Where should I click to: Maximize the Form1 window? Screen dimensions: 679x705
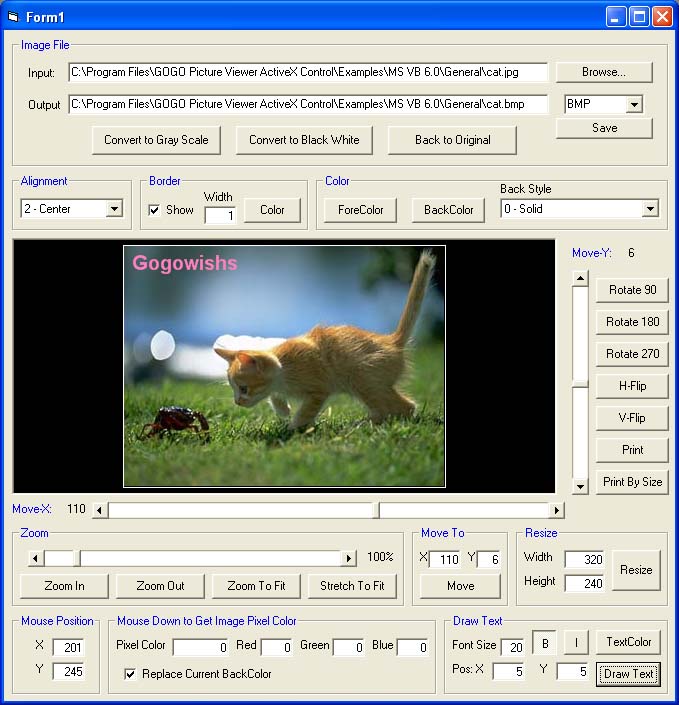(x=639, y=17)
